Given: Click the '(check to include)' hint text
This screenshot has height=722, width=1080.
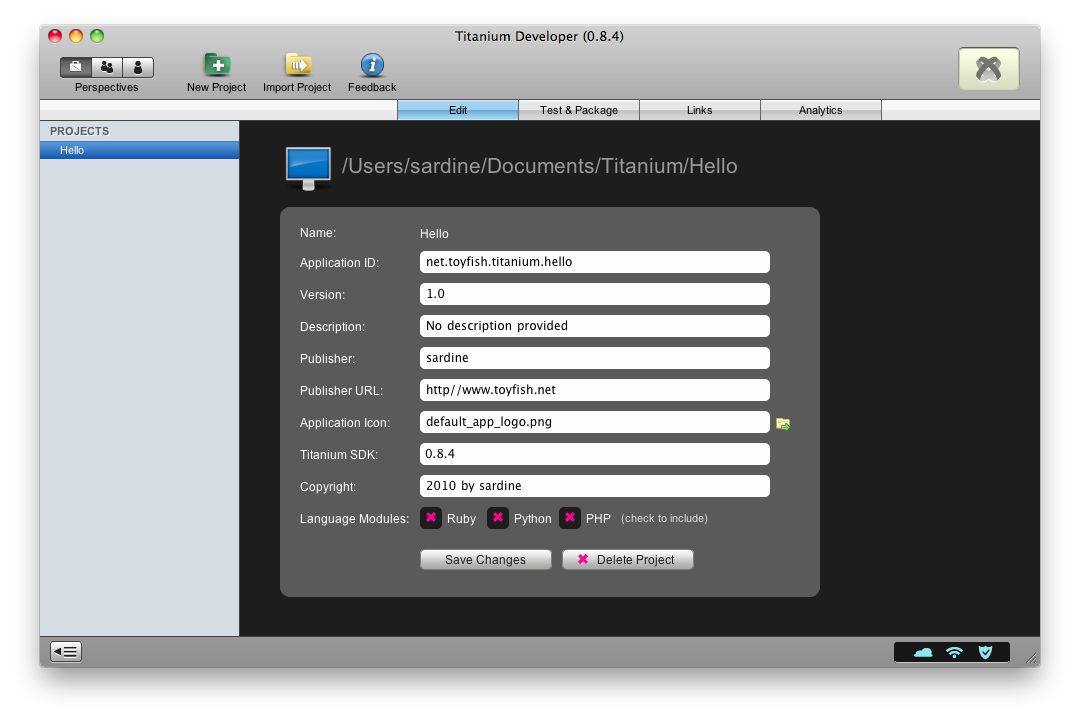Looking at the screenshot, I should [x=664, y=518].
